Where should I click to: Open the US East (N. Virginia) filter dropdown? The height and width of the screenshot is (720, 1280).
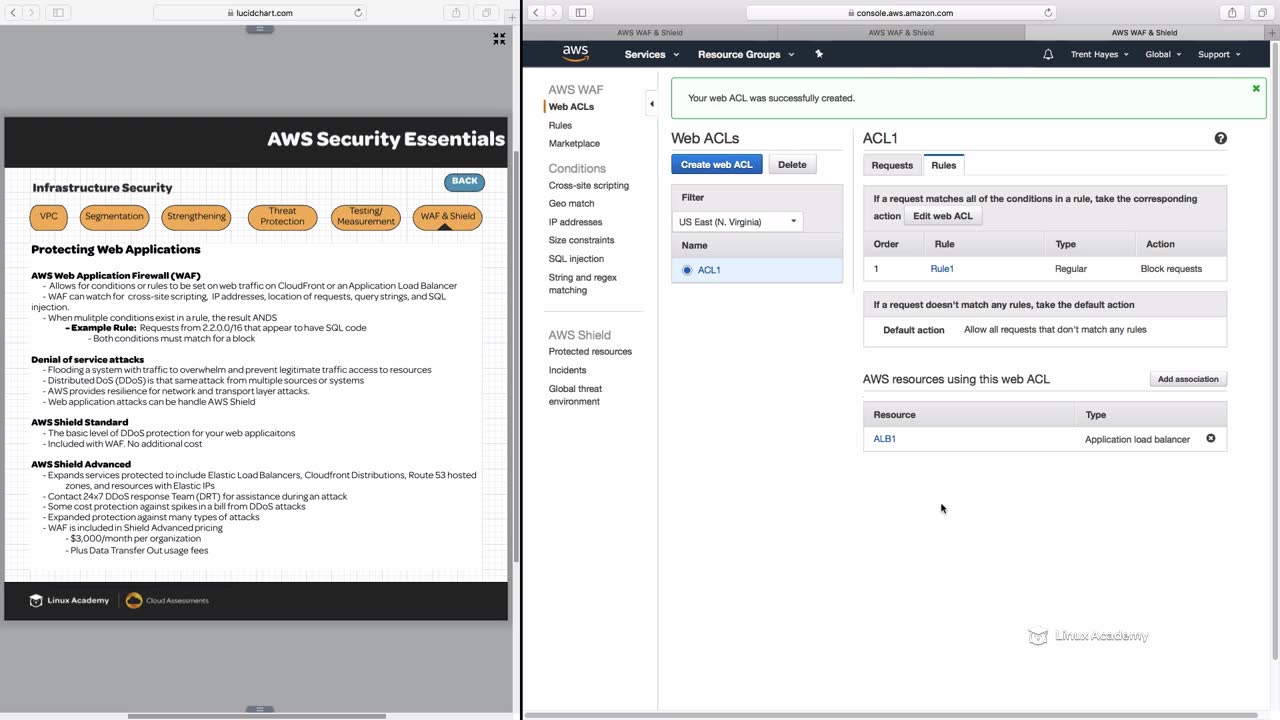pos(738,222)
